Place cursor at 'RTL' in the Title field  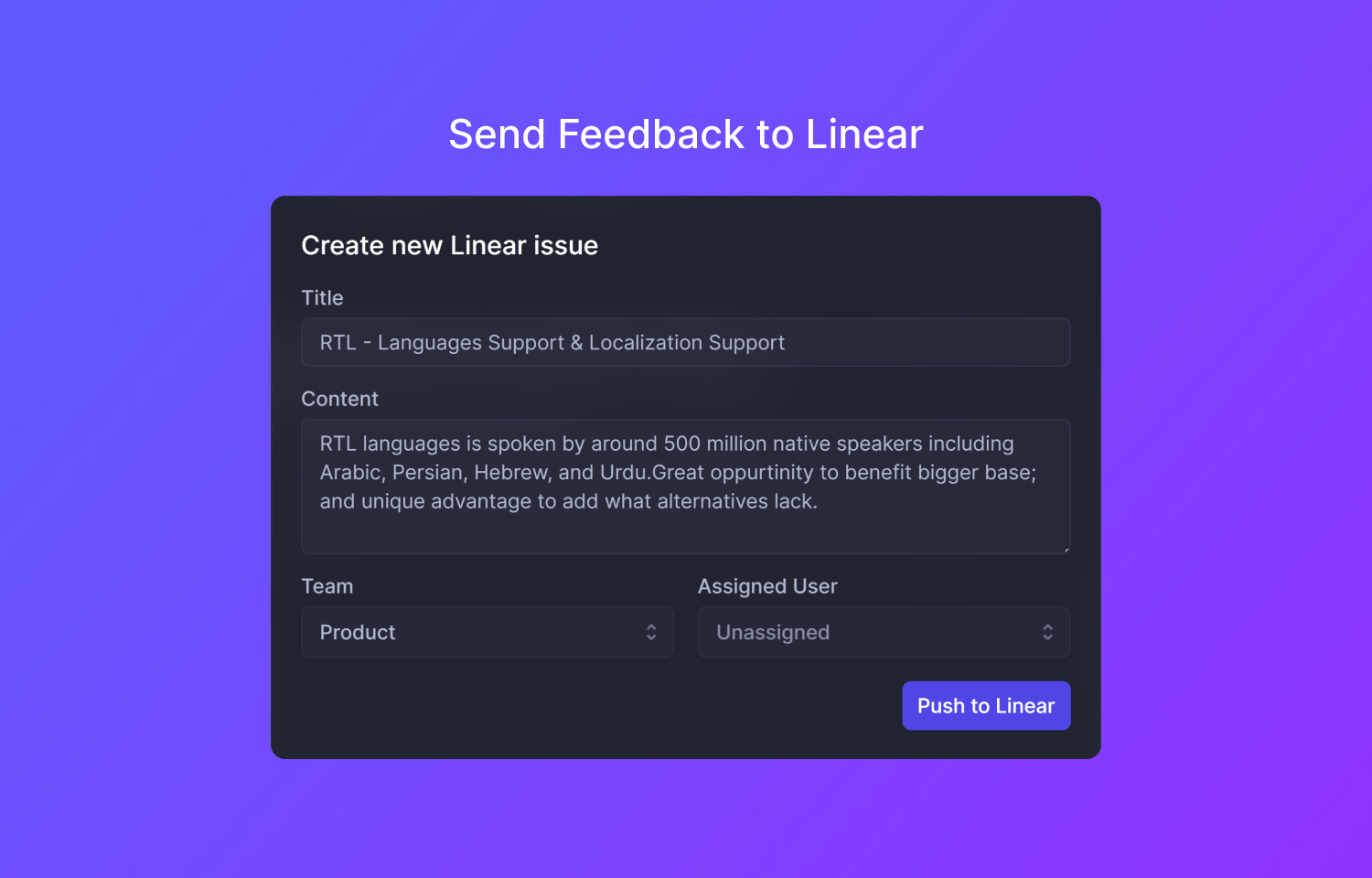pos(338,343)
